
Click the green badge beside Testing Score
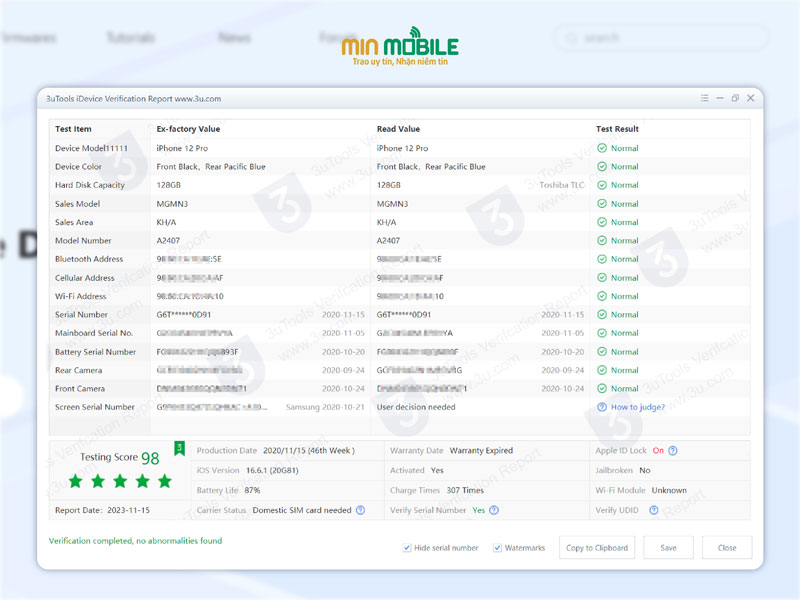179,448
